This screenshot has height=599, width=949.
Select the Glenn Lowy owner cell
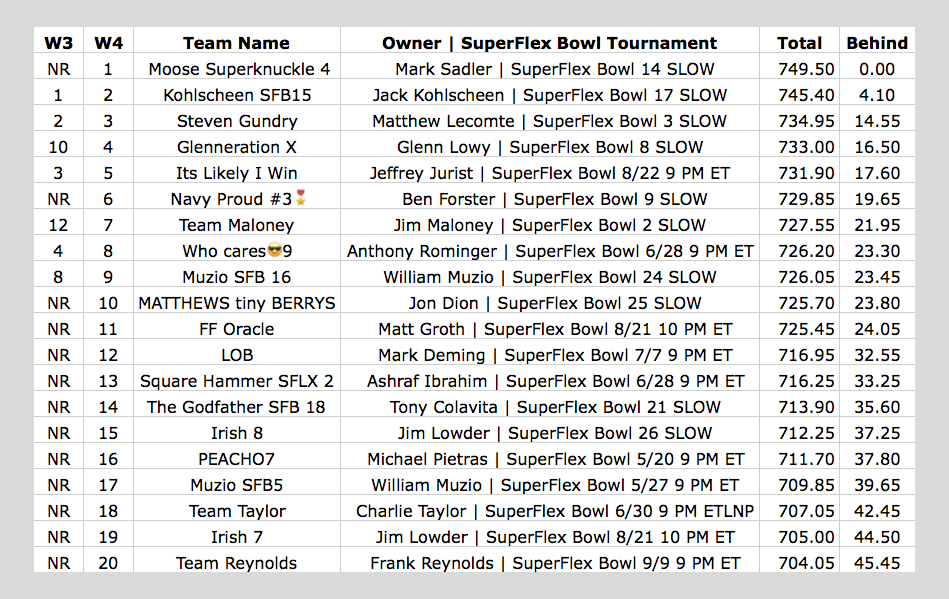550,147
